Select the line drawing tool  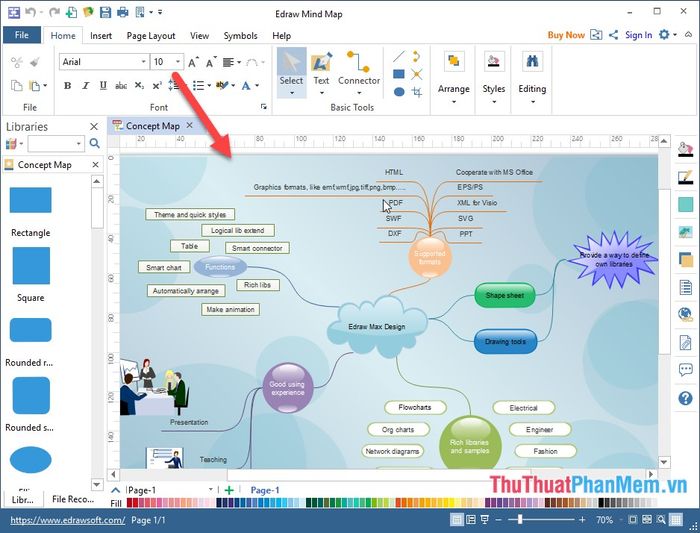click(399, 57)
